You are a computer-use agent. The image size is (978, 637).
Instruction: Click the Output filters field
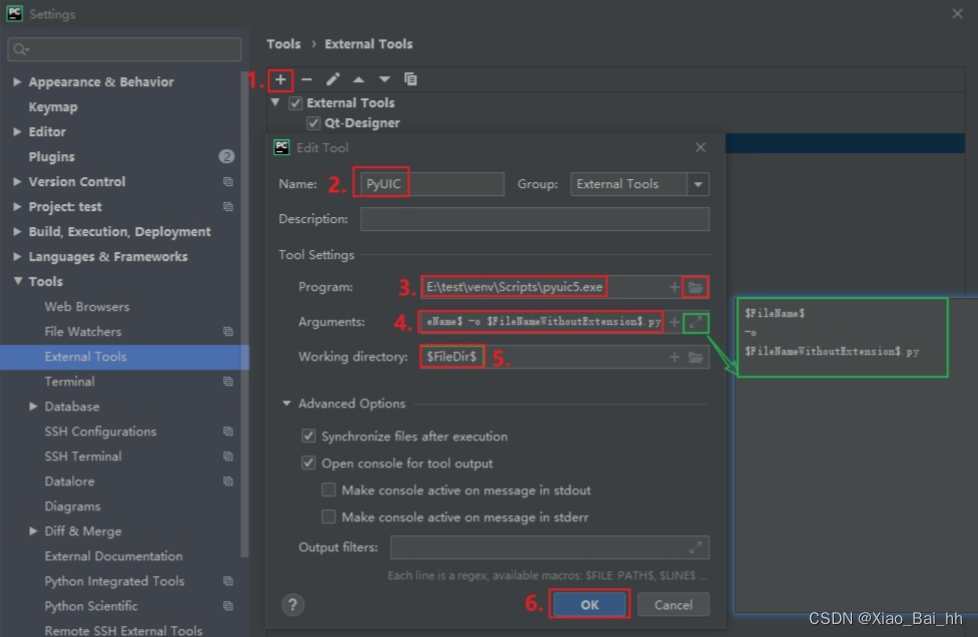(550, 547)
